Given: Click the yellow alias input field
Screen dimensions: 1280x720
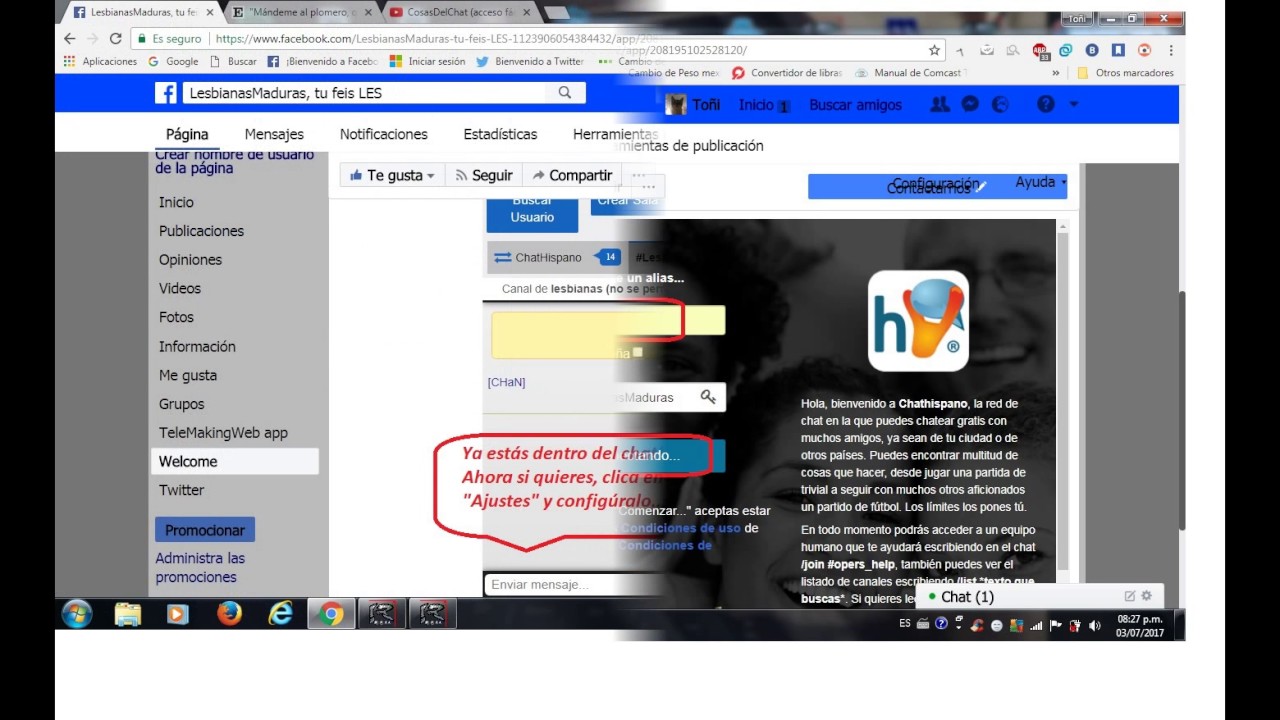Looking at the screenshot, I should (x=608, y=333).
